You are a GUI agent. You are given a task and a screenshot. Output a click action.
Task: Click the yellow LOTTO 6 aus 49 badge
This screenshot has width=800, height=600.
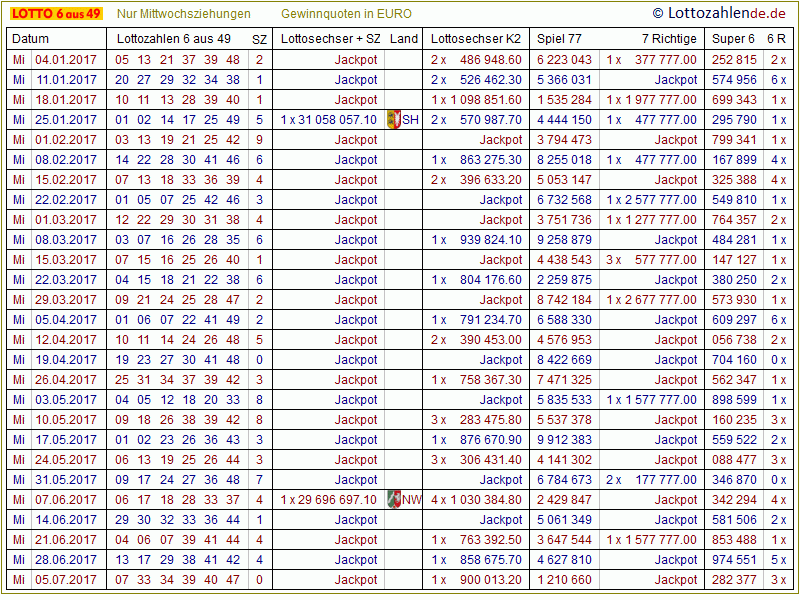(55, 14)
